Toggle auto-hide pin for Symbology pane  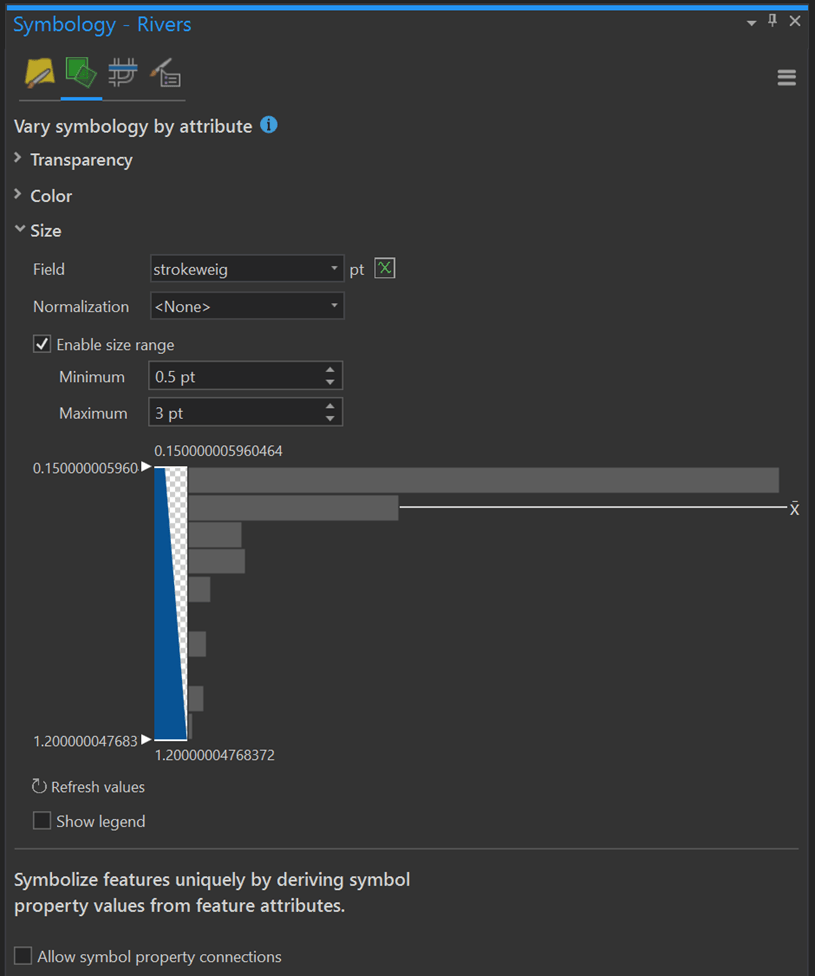click(x=772, y=21)
